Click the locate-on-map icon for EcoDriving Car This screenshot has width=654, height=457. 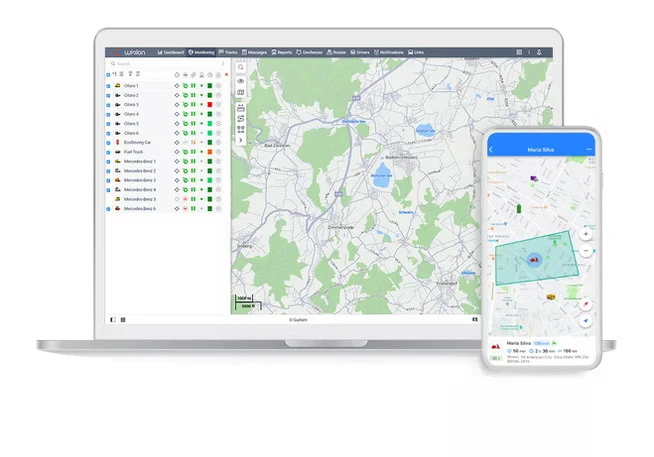[177, 142]
